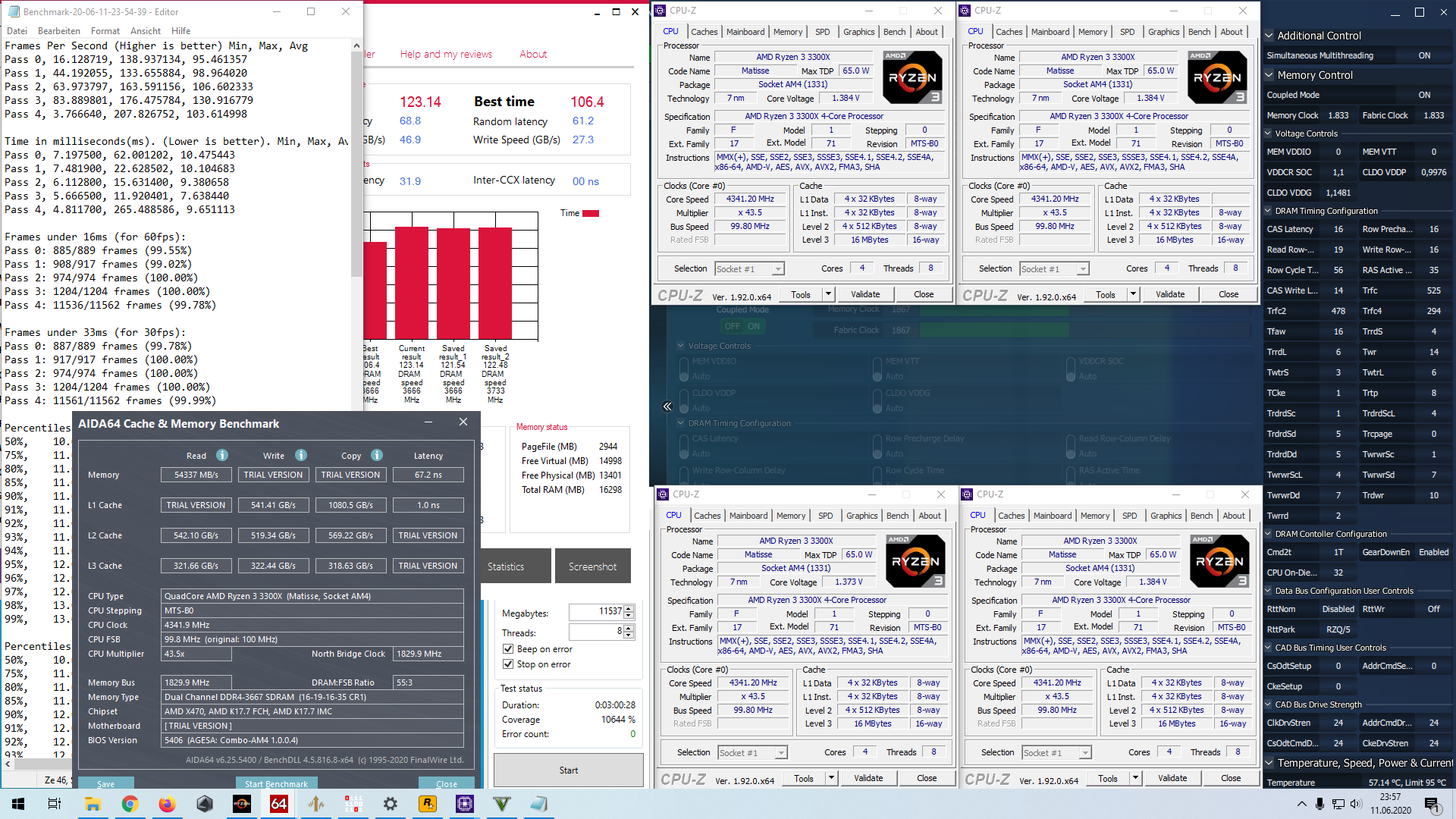
Task: Launch Firefox from the taskbar
Action: [x=167, y=804]
